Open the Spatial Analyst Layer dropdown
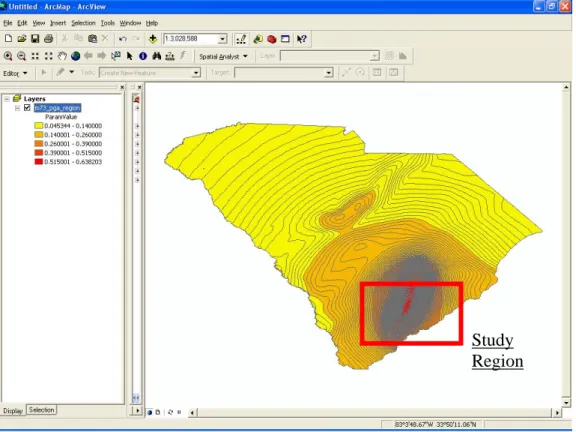This screenshot has height=432, width=576. pos(374,56)
